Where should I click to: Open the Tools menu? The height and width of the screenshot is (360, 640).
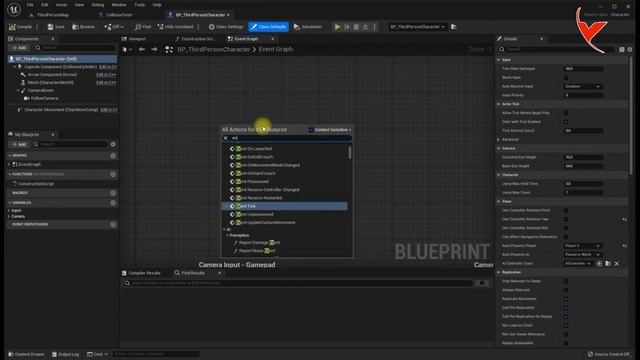(x=140, y=5)
